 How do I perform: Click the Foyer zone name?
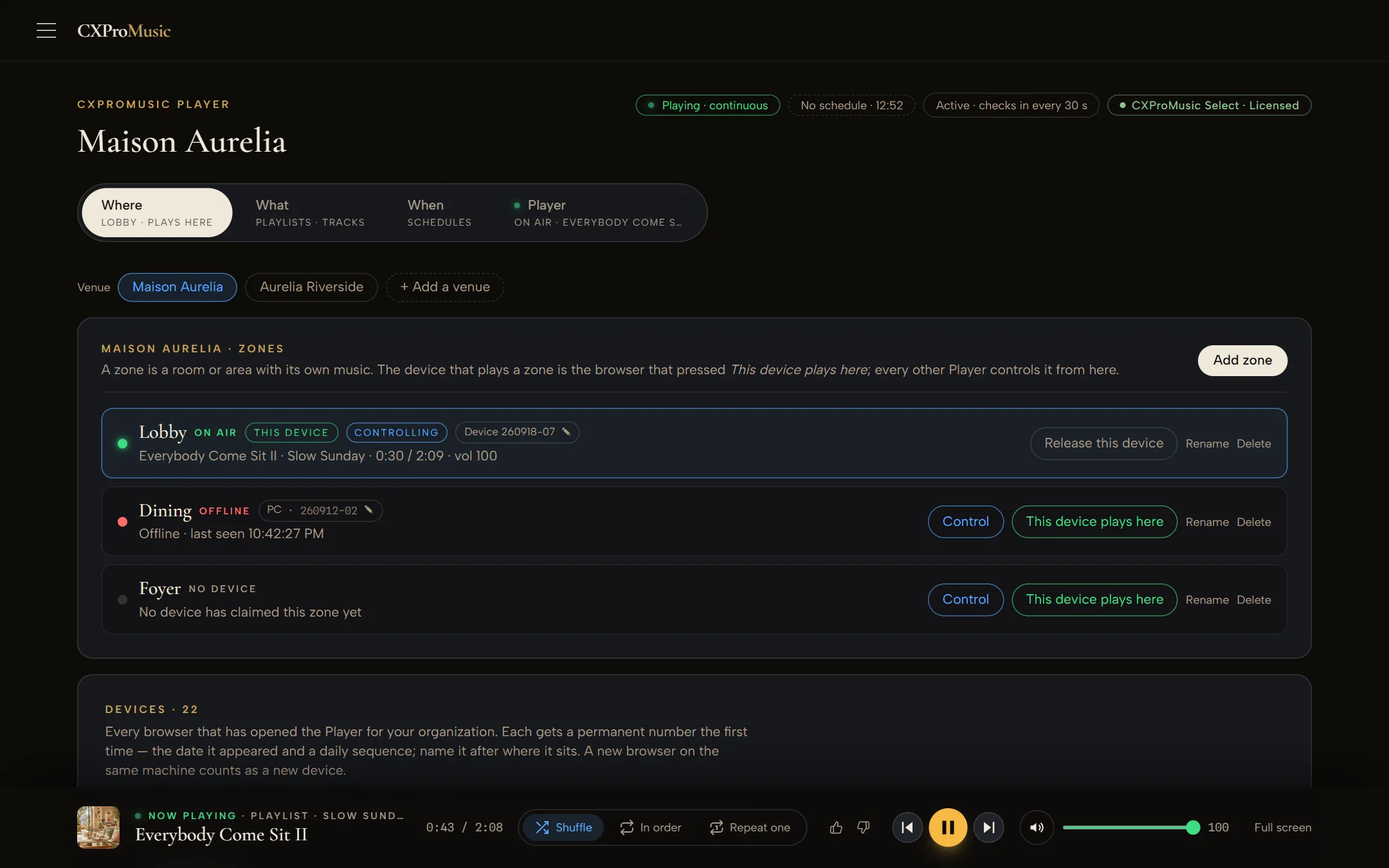[160, 588]
